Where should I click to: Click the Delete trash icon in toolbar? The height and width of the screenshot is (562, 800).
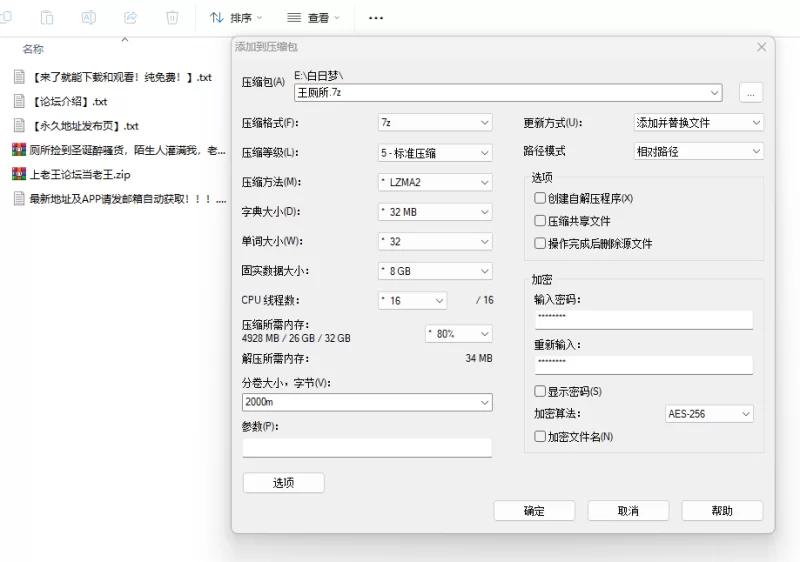(x=172, y=18)
